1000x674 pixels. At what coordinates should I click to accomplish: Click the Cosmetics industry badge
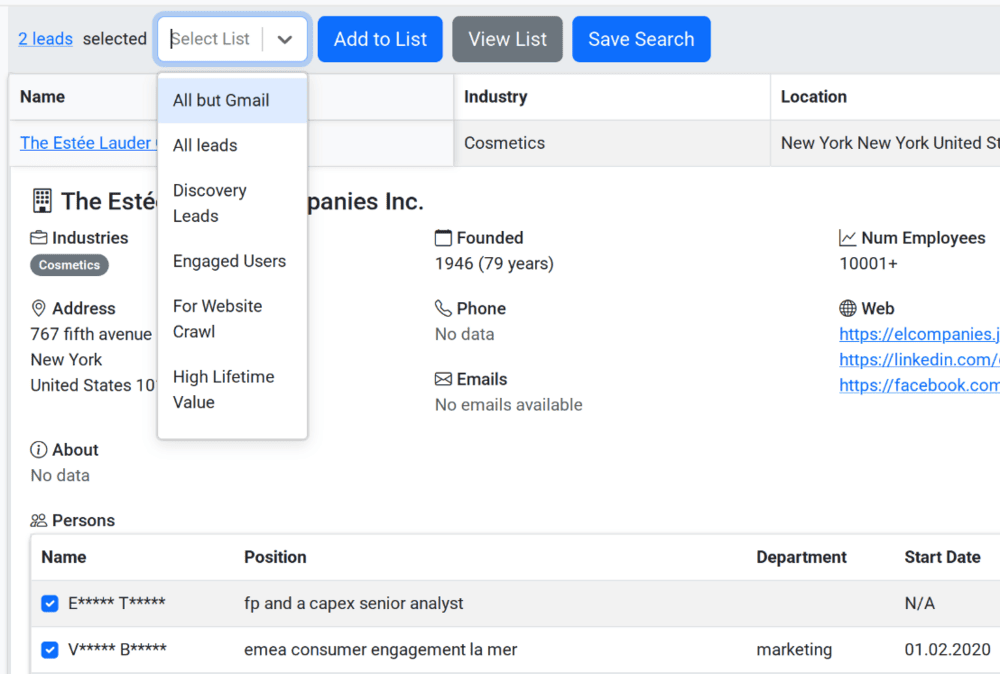tap(69, 265)
